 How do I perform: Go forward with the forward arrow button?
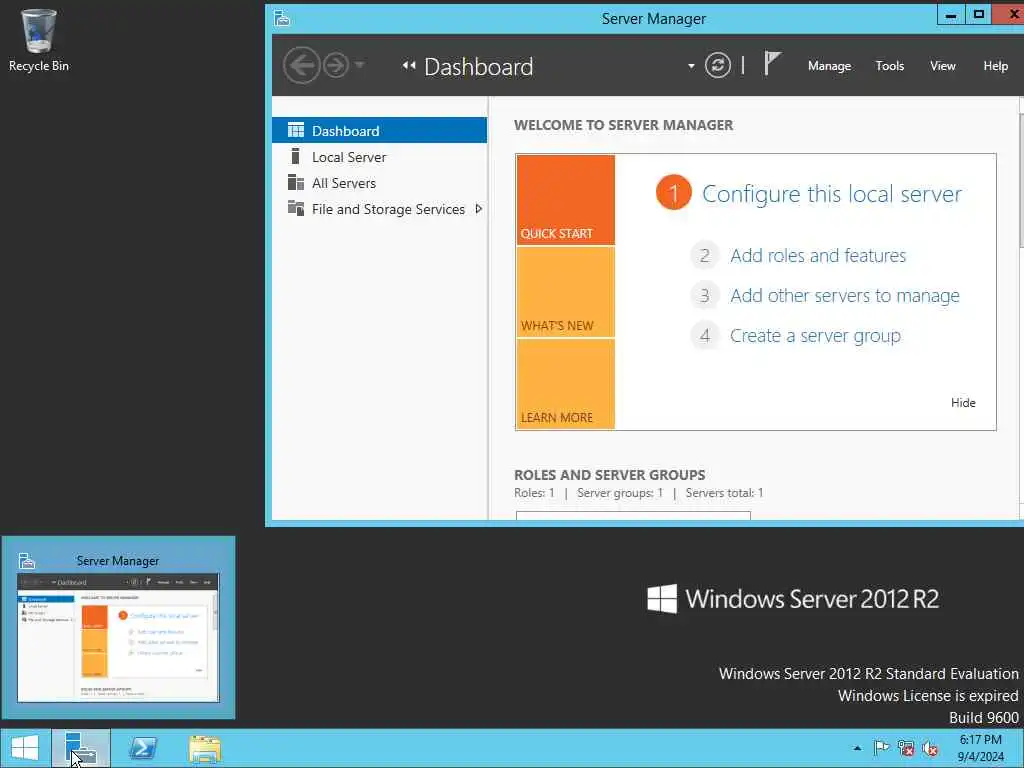[336, 65]
